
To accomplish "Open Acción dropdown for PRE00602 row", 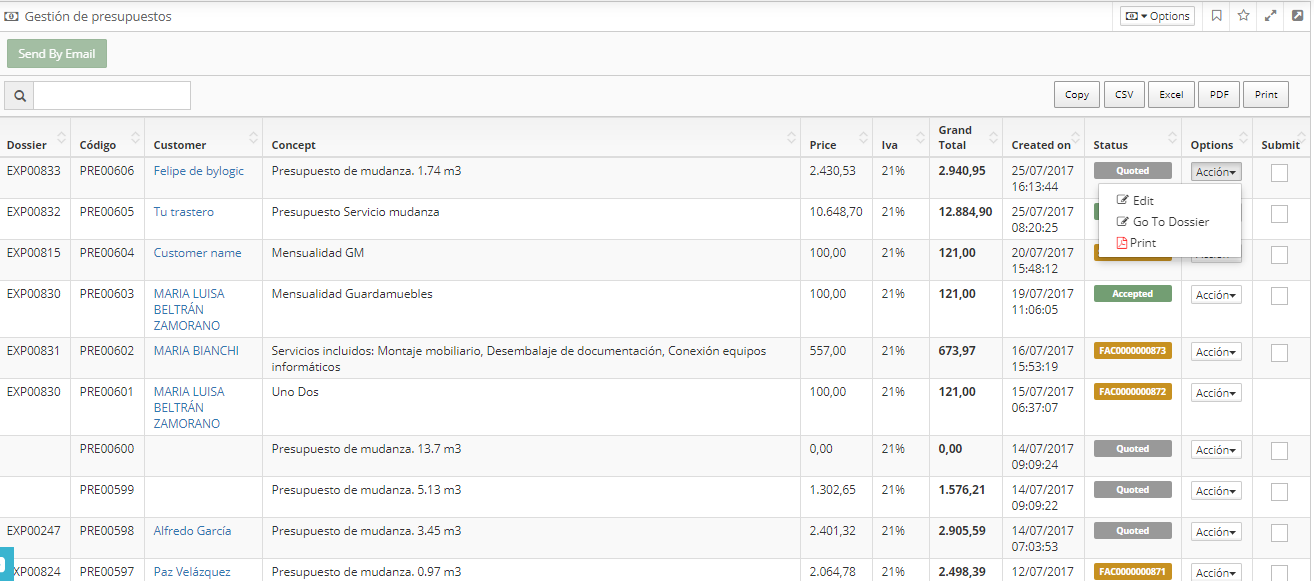I will point(1216,352).
